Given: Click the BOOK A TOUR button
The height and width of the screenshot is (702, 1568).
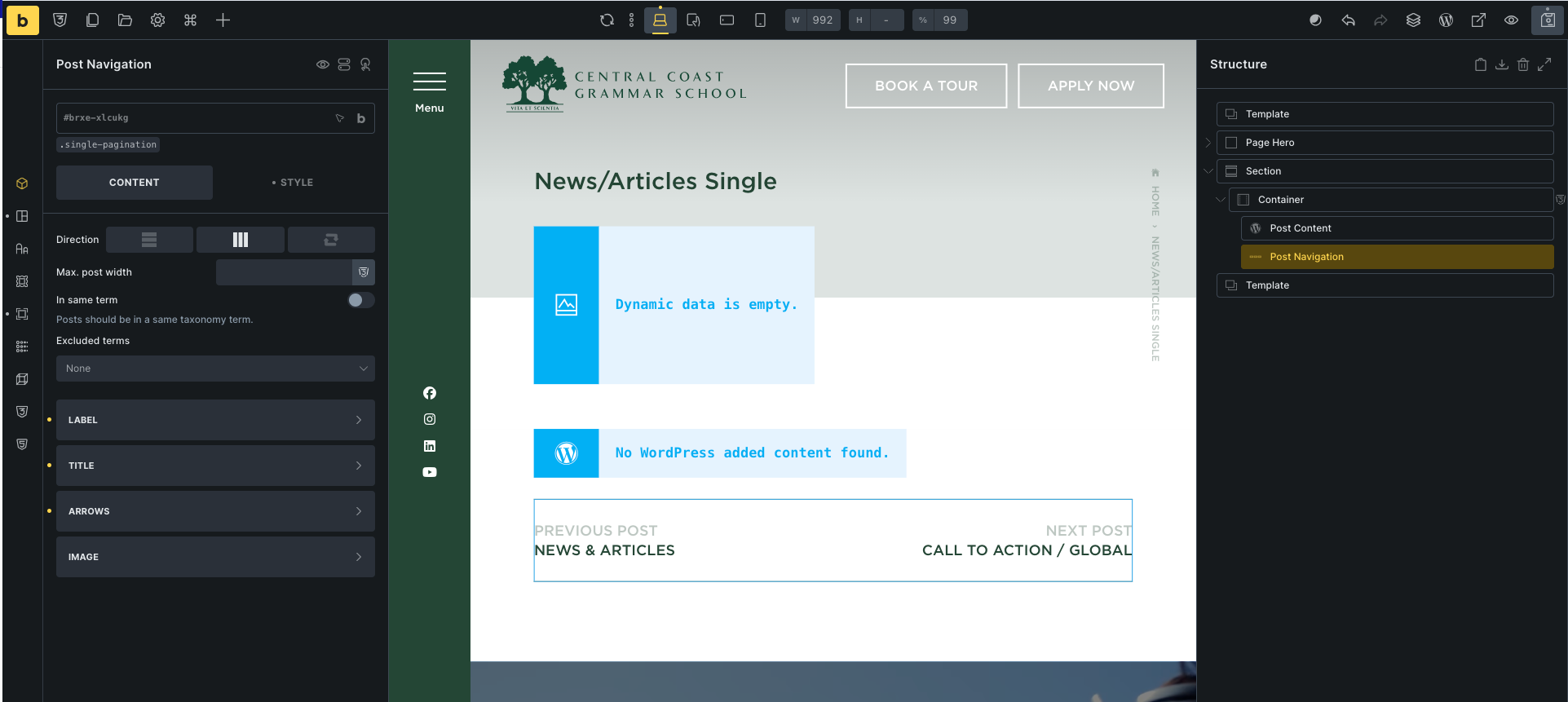Looking at the screenshot, I should [x=925, y=86].
